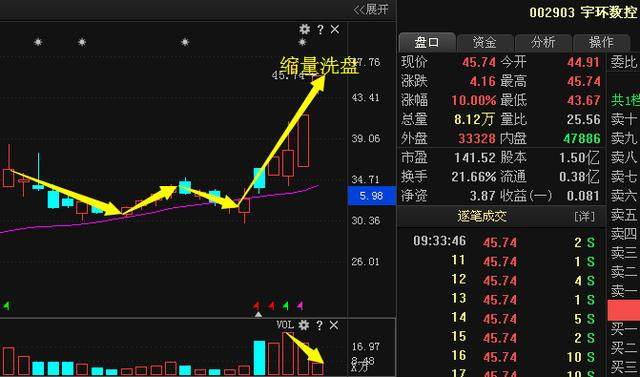The height and width of the screenshot is (377, 640).
Task: Click the stock title 002903 宇环数控
Action: click(x=583, y=12)
